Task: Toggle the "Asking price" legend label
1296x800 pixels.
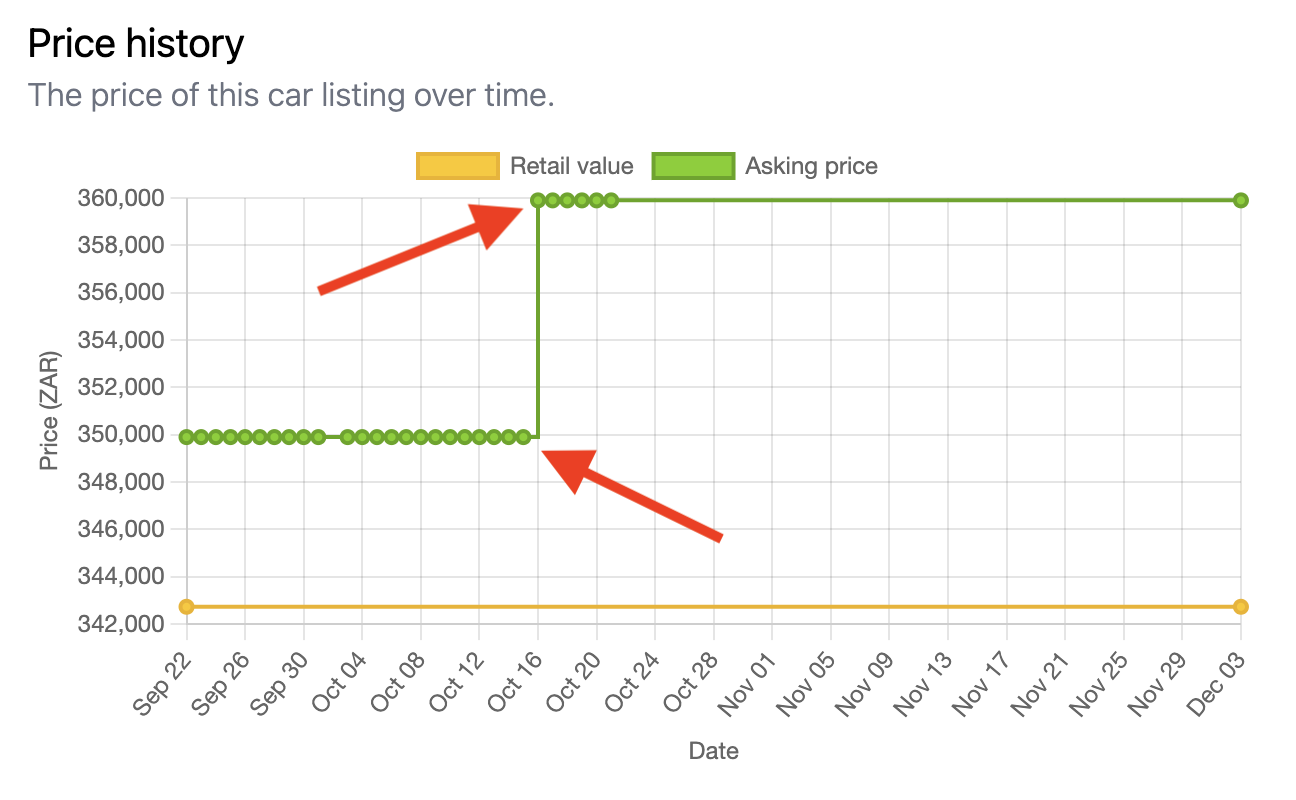Action: 811,166
